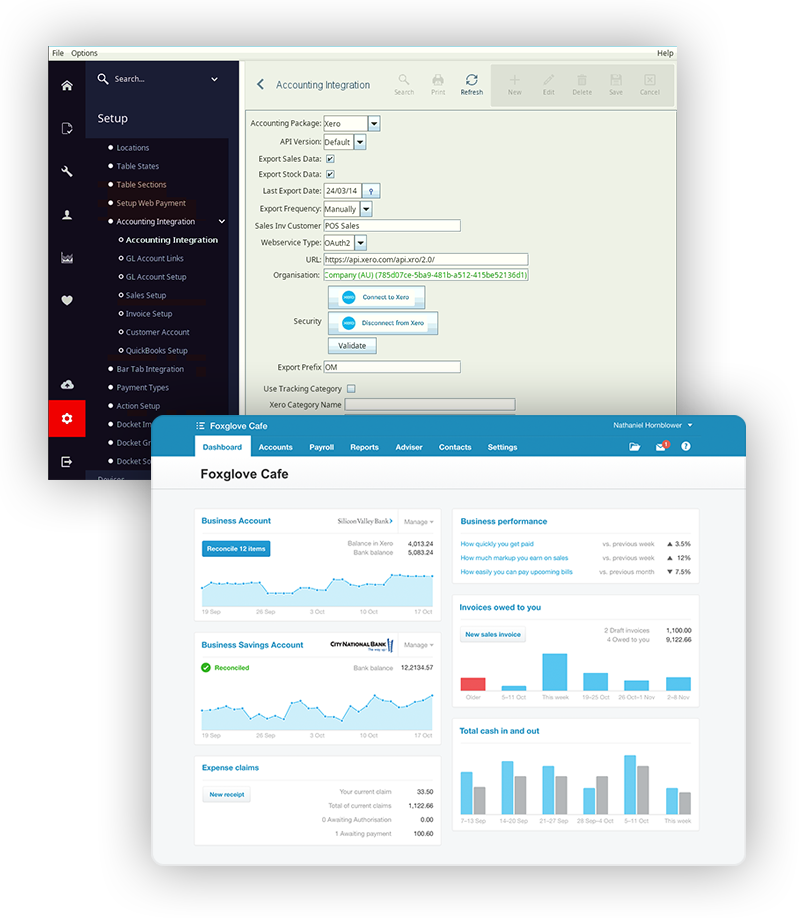Click inside the Export Prefix field
The width and height of the screenshot is (800, 918).
(393, 366)
